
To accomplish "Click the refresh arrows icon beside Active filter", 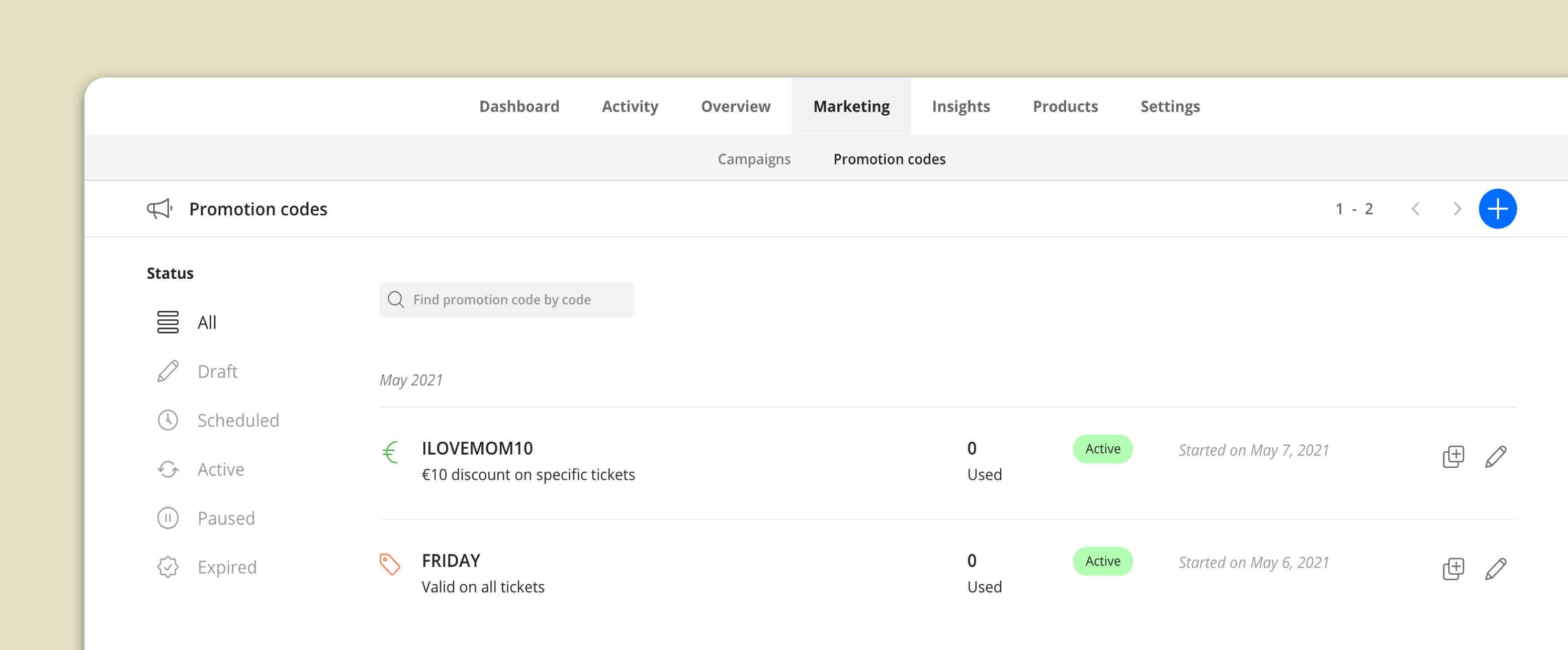I will [167, 469].
